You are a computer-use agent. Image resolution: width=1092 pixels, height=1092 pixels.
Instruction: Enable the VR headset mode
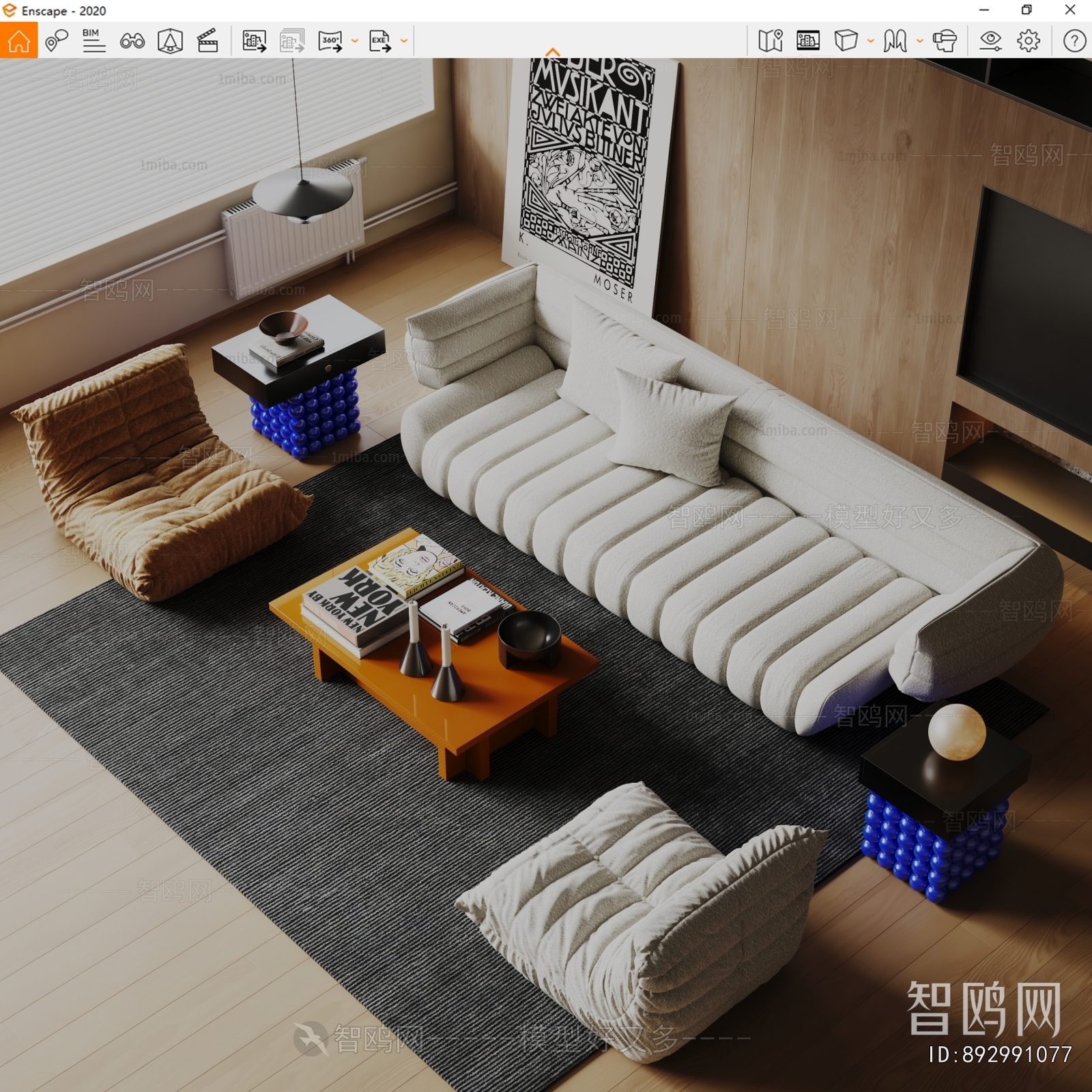click(945, 40)
